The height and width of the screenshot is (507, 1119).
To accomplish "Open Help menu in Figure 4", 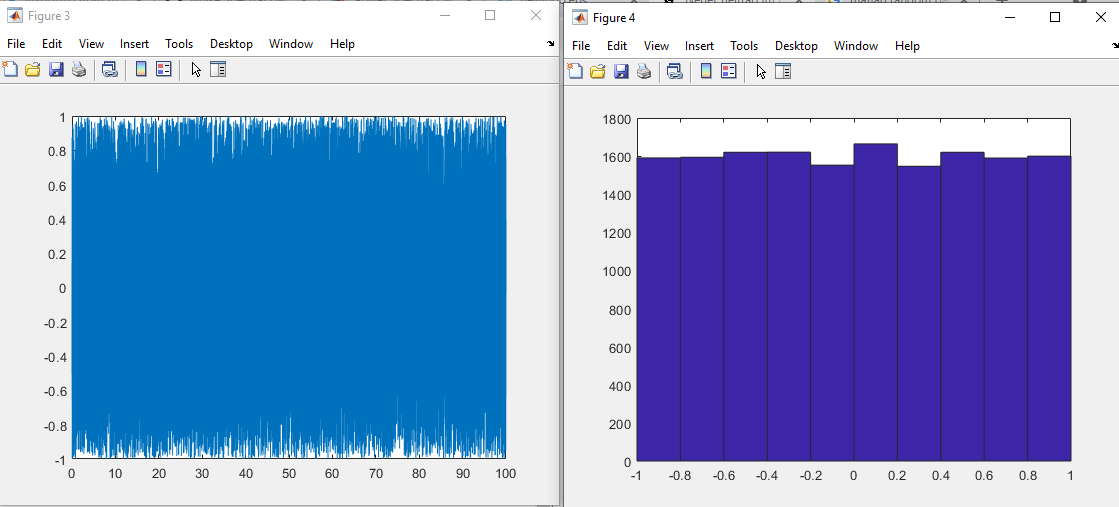I will (907, 46).
